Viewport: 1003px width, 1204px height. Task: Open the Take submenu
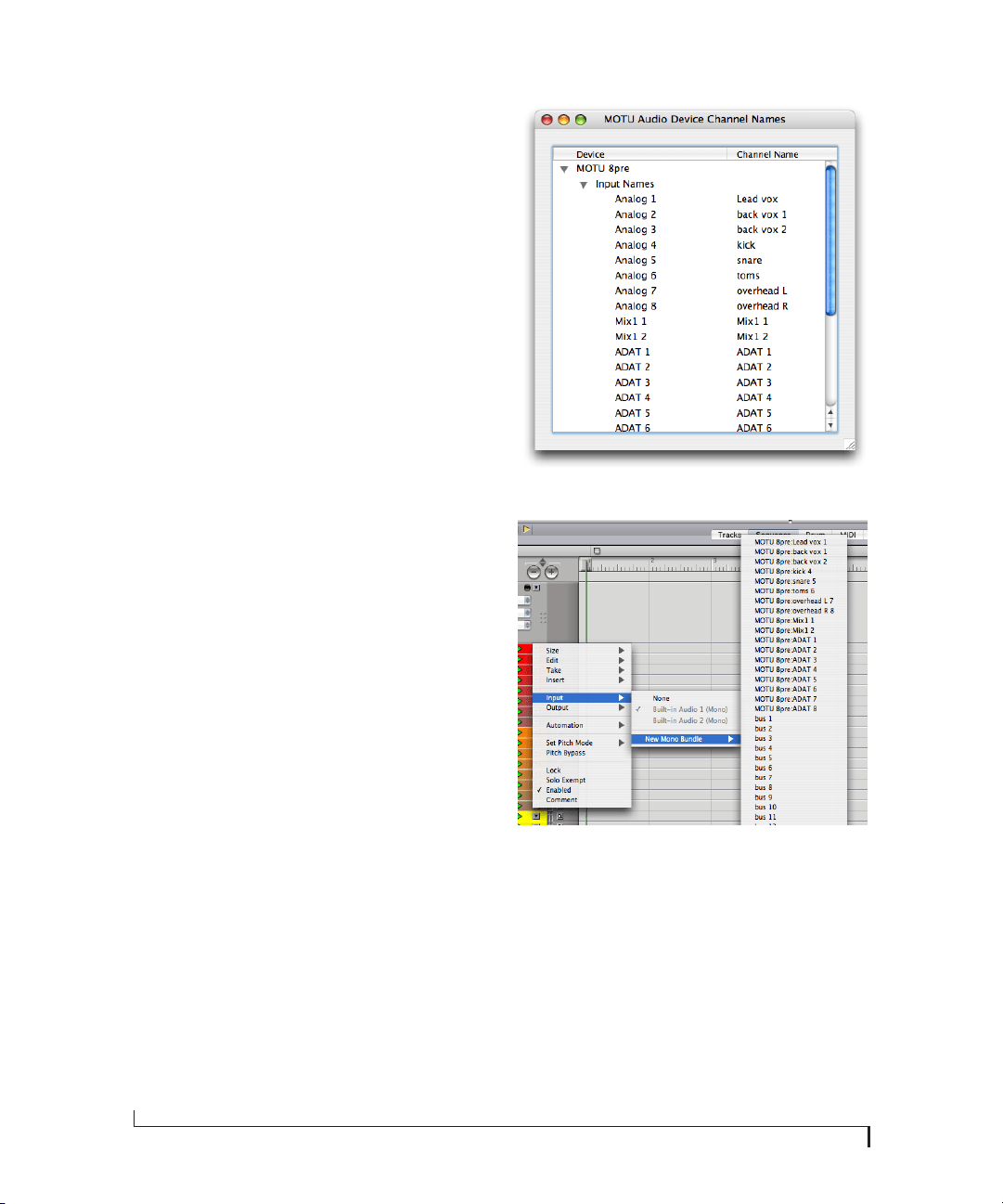(x=582, y=670)
